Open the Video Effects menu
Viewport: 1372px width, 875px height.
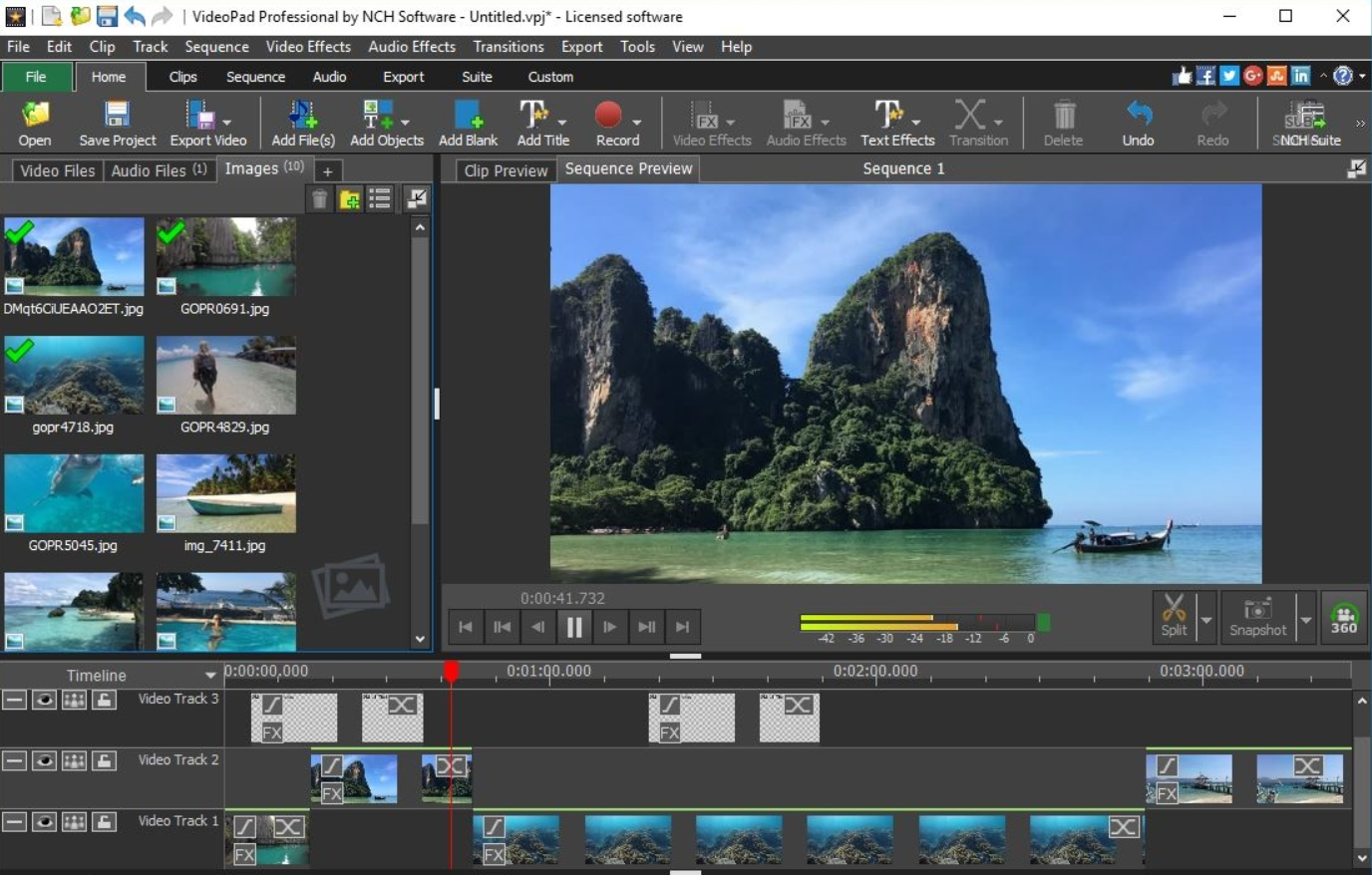tap(308, 47)
